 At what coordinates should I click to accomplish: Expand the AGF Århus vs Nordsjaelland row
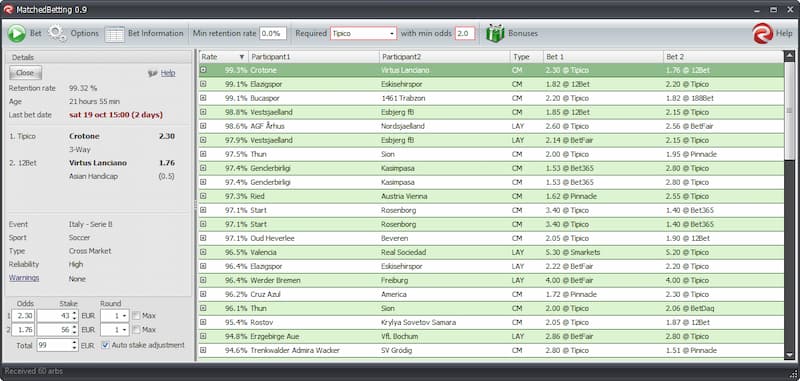click(203, 126)
